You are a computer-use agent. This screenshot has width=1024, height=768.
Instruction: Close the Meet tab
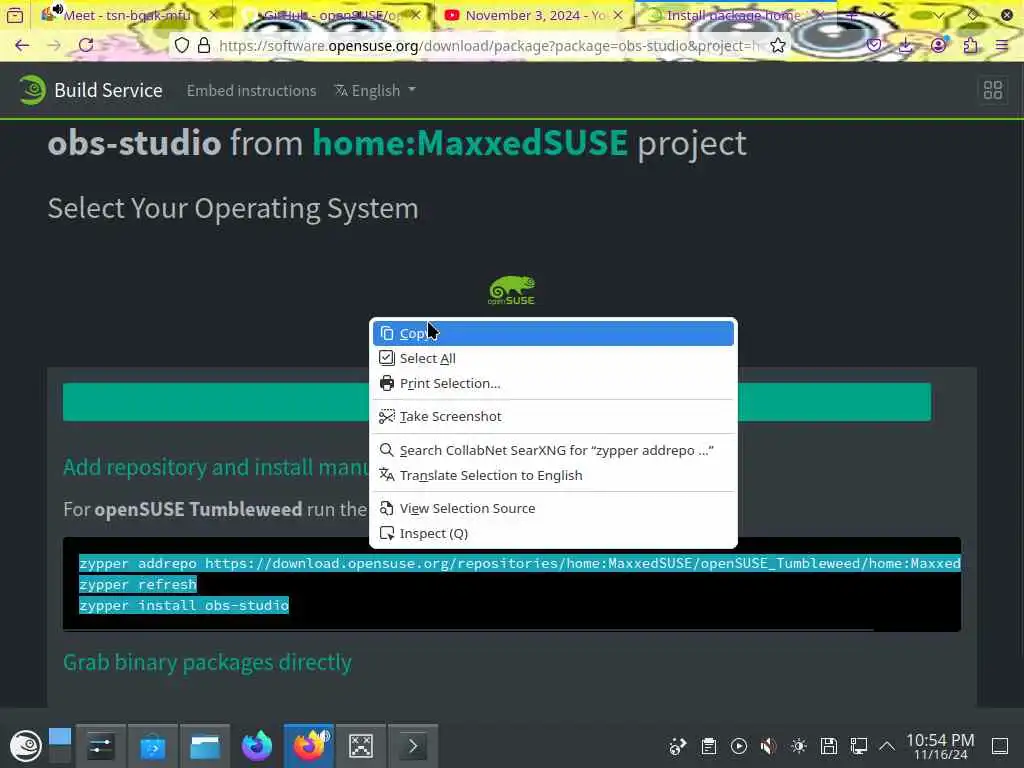(214, 15)
